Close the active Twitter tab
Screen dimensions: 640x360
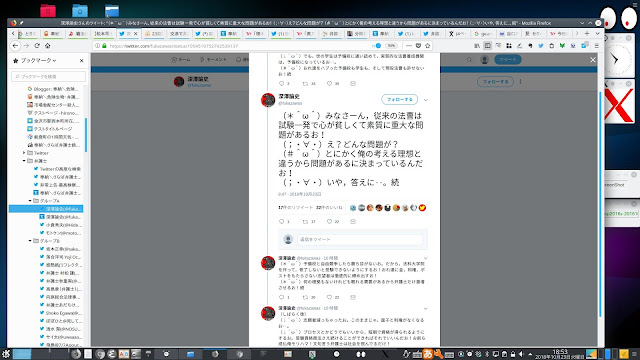coord(136,33)
